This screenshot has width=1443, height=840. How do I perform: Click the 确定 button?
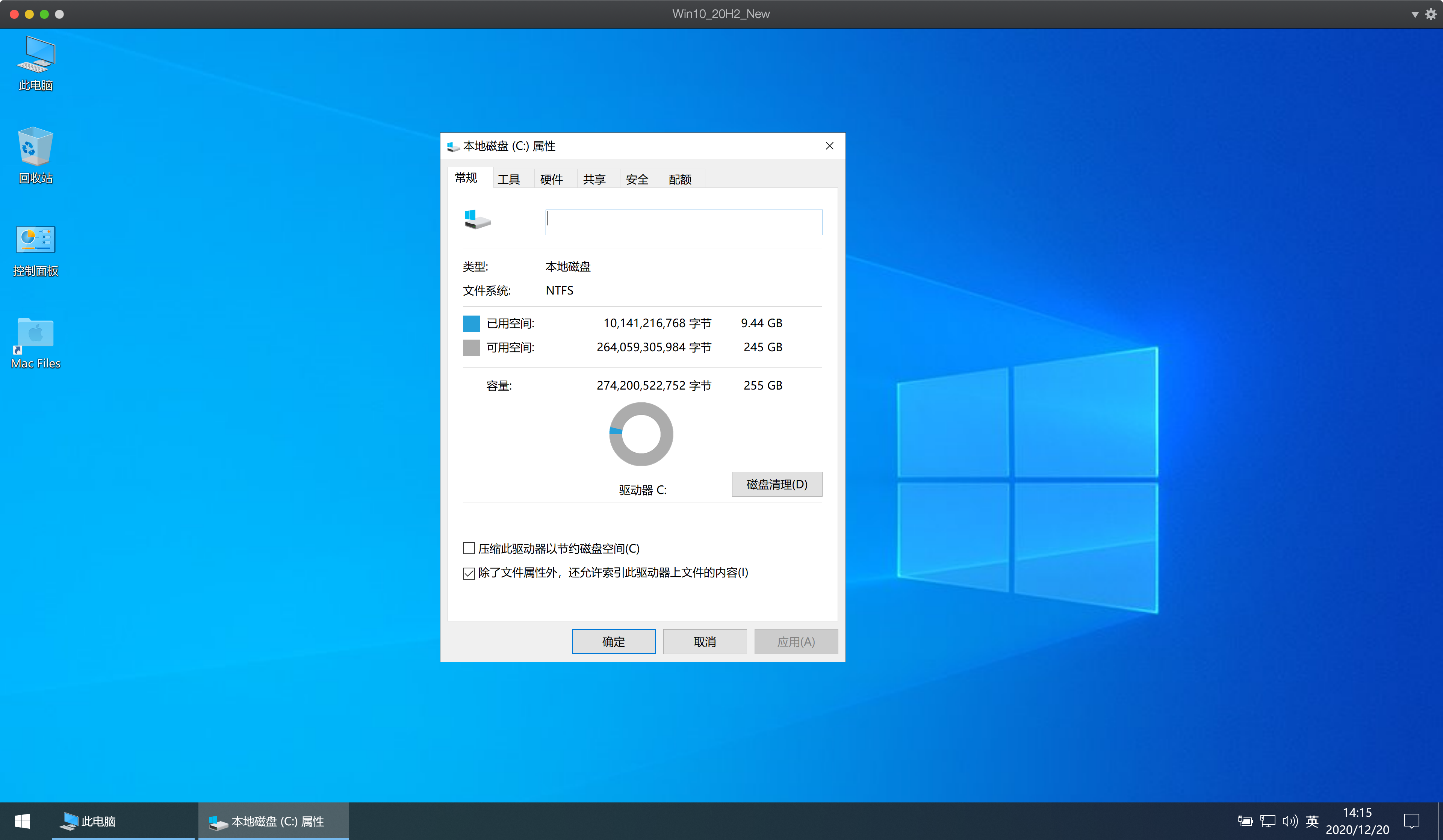(x=613, y=642)
